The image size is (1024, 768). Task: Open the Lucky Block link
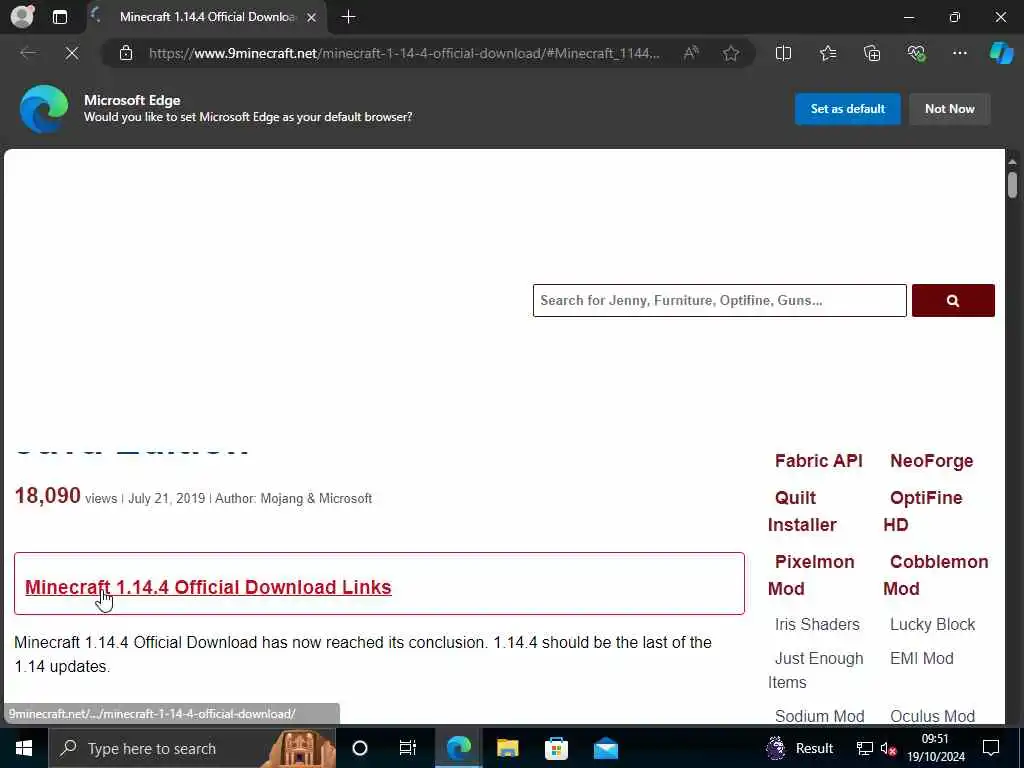pyautogui.click(x=932, y=624)
